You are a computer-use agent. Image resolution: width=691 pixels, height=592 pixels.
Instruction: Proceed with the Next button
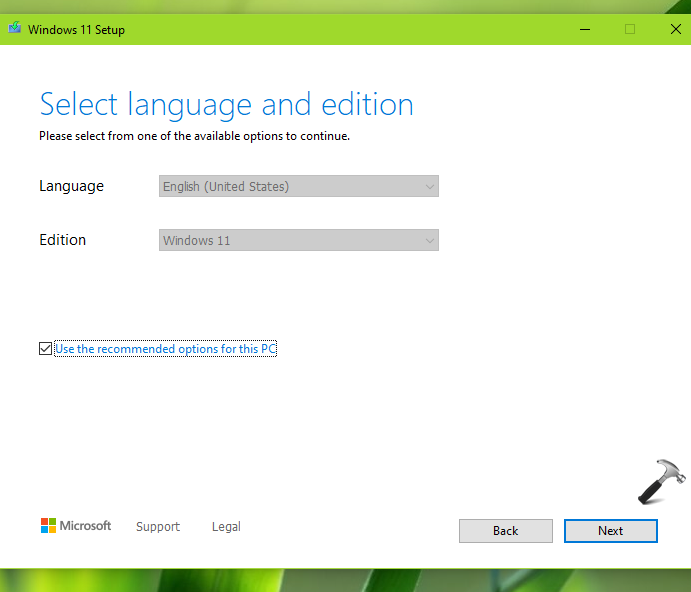tap(610, 531)
